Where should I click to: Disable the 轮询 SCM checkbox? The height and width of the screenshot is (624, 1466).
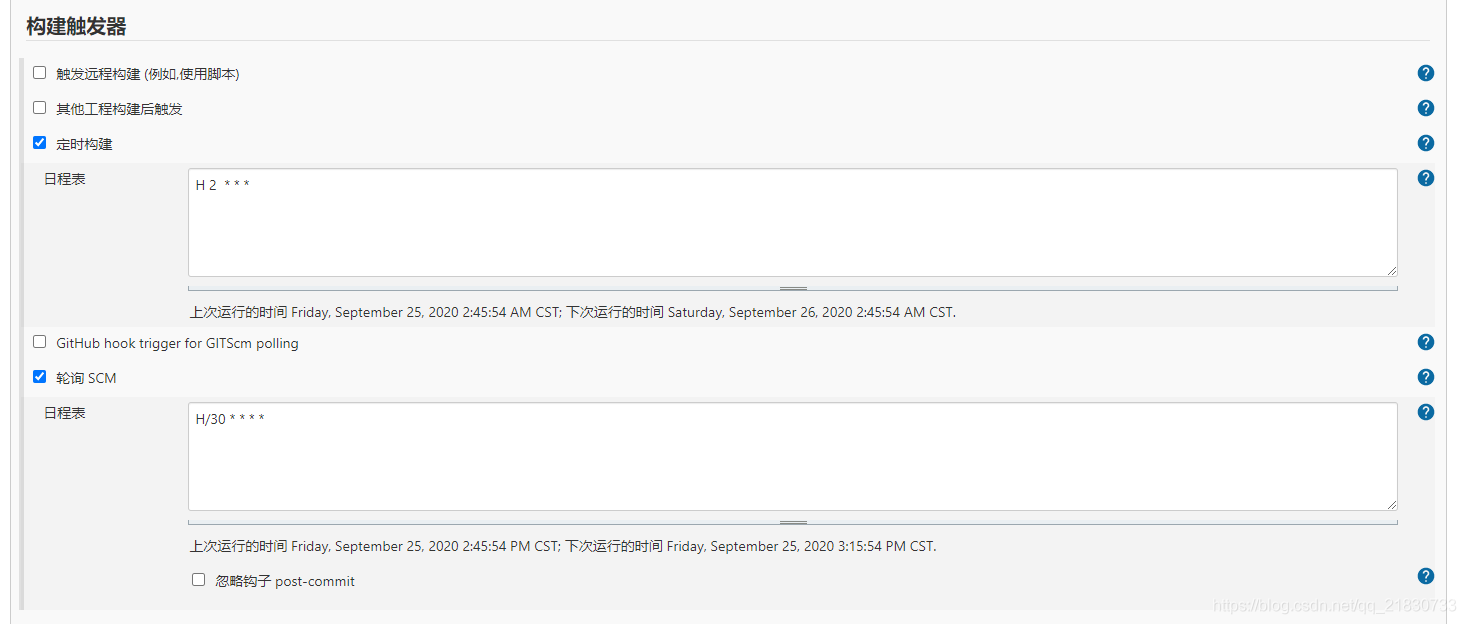40,377
